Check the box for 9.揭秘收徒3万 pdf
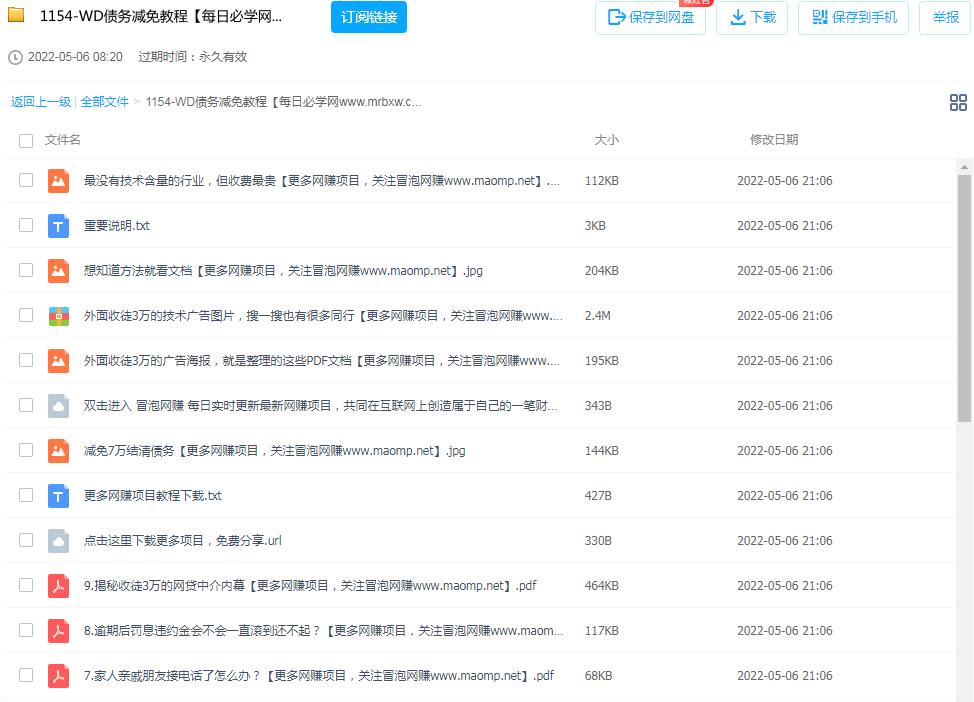Screen dimensions: 974x702 pos(26,585)
